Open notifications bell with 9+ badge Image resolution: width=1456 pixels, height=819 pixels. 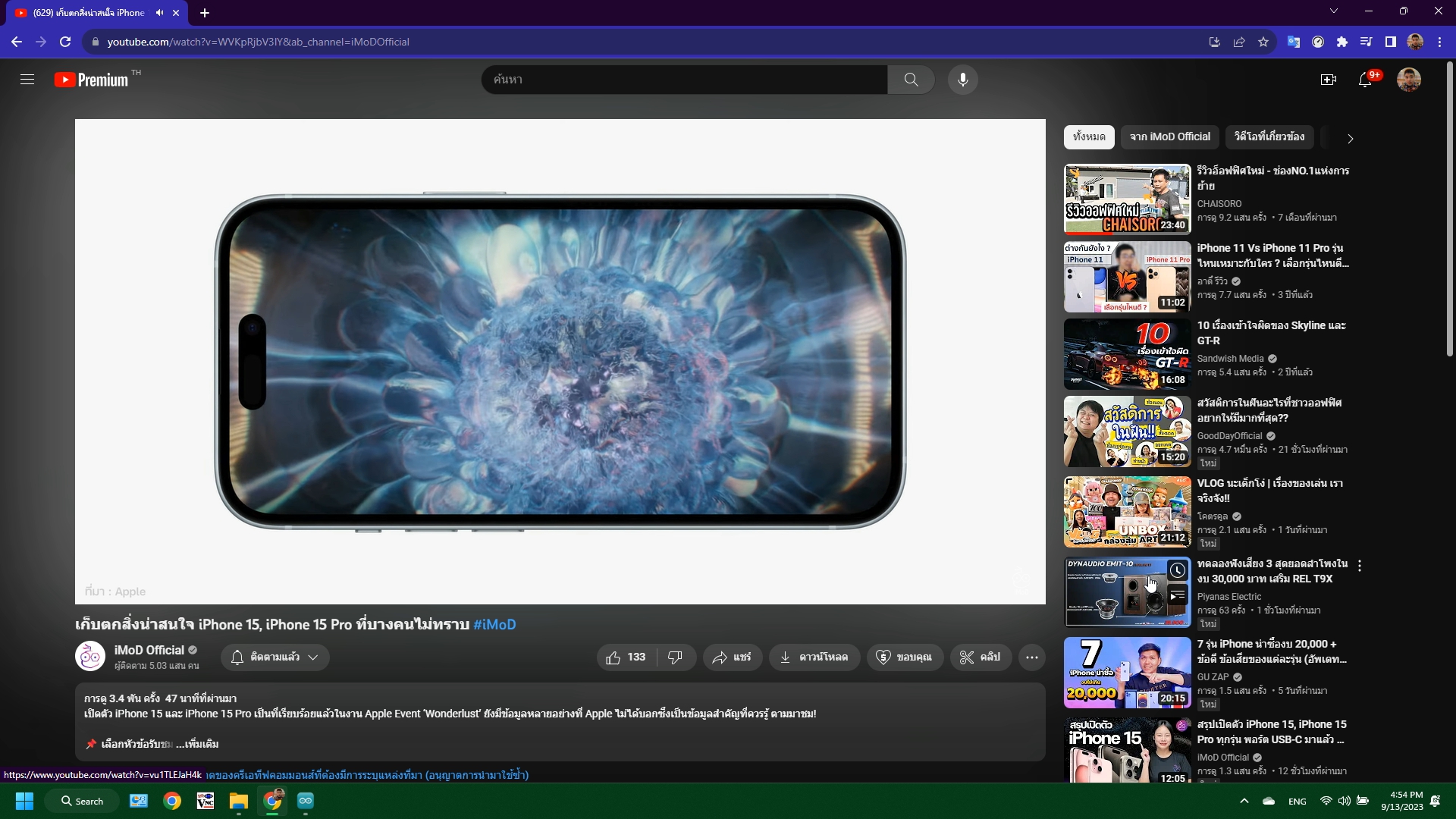pos(1366,80)
